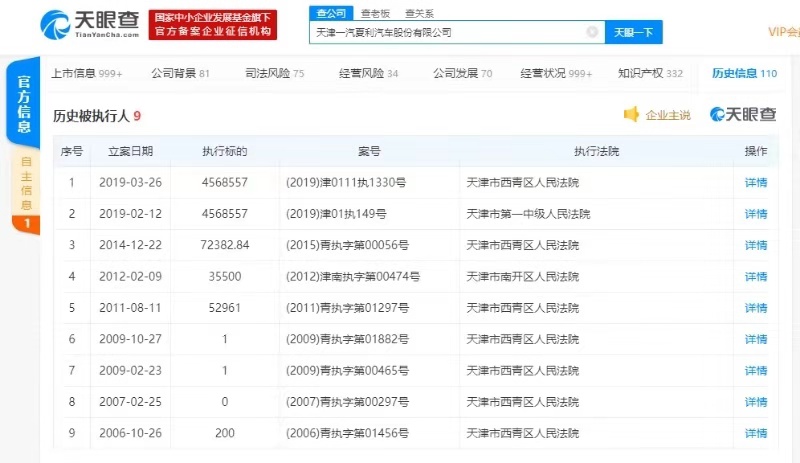The width and height of the screenshot is (800, 463).
Task: Select the date 2019-02-12
Action: 131,214
